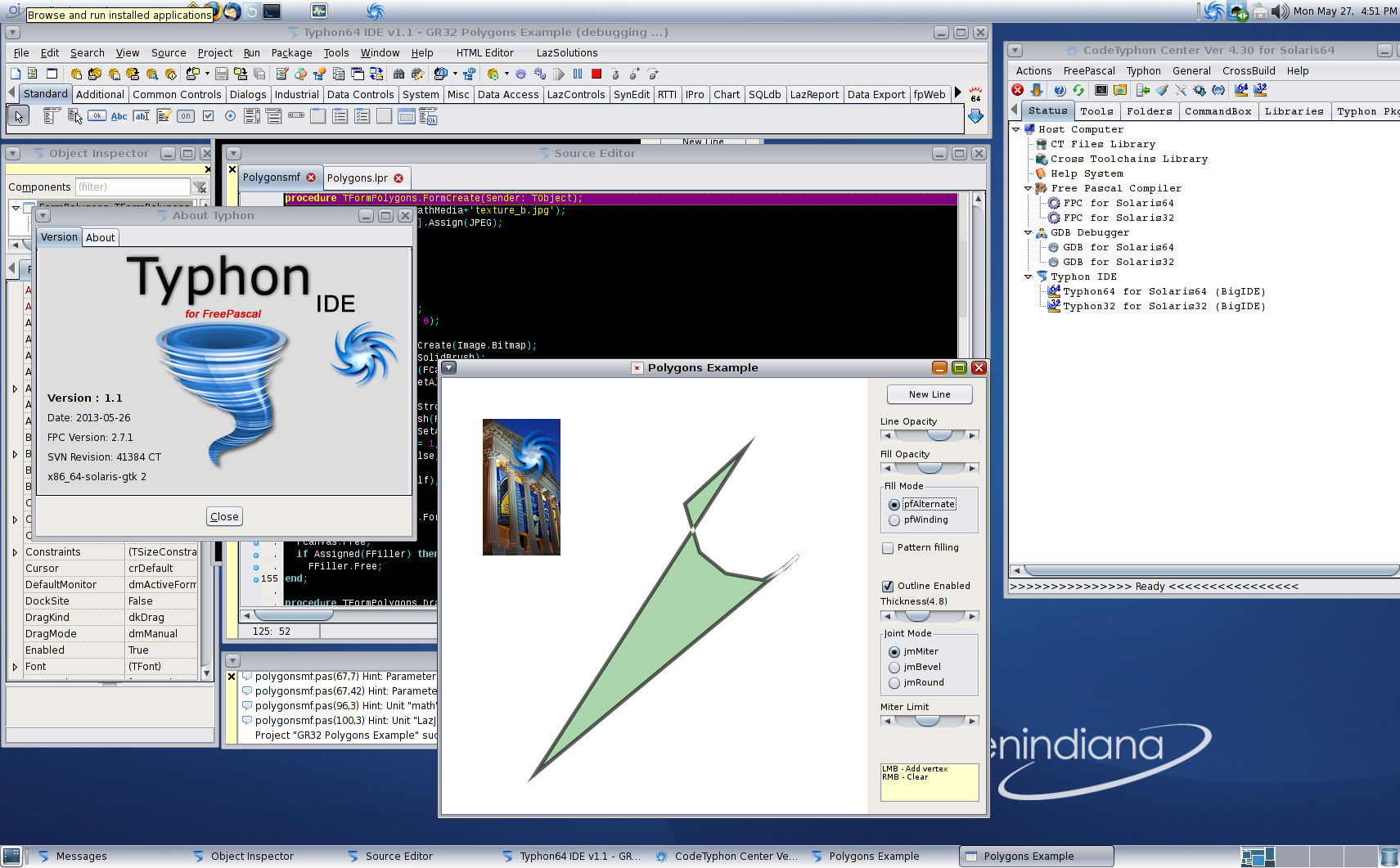Screen dimensions: 1400x868
Task: Select the TMemo component palette icon
Action: 164,116
